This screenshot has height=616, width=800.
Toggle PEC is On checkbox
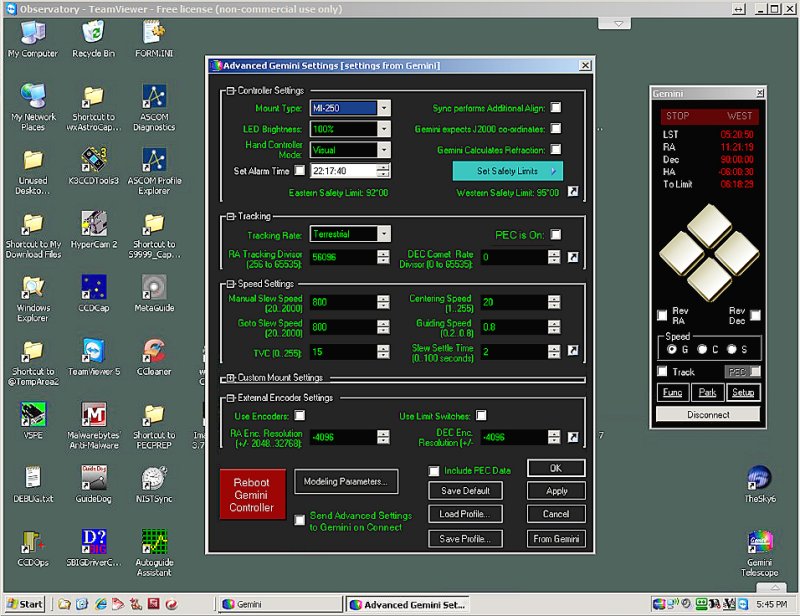556,234
